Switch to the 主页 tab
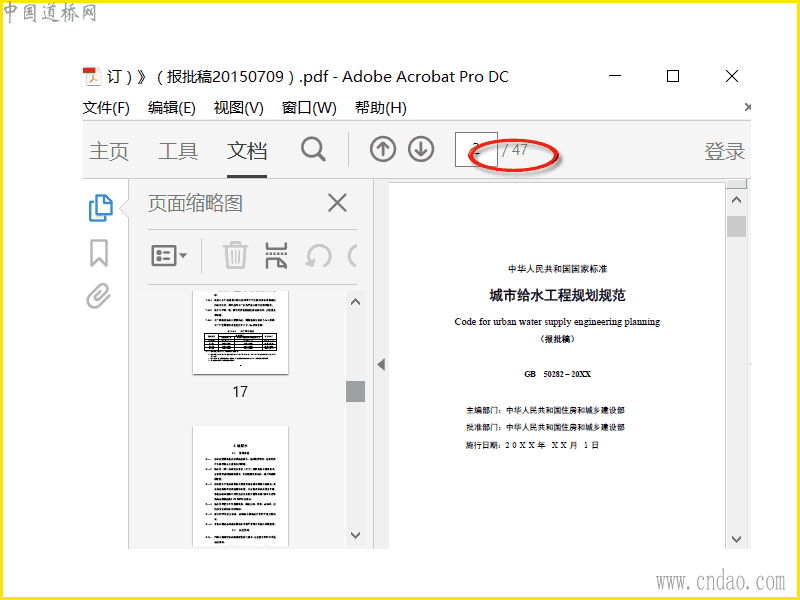The width and height of the screenshot is (800, 600). click(x=109, y=151)
